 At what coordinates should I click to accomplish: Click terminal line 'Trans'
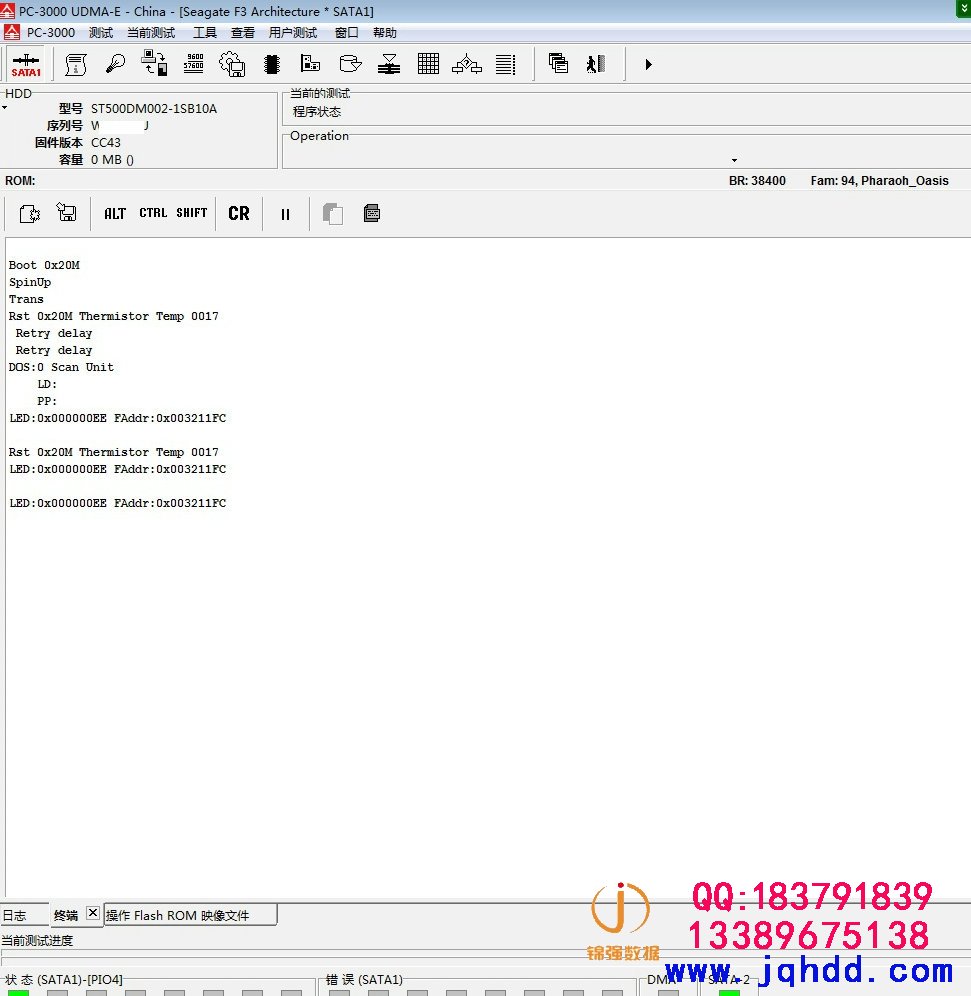pyautogui.click(x=26, y=299)
